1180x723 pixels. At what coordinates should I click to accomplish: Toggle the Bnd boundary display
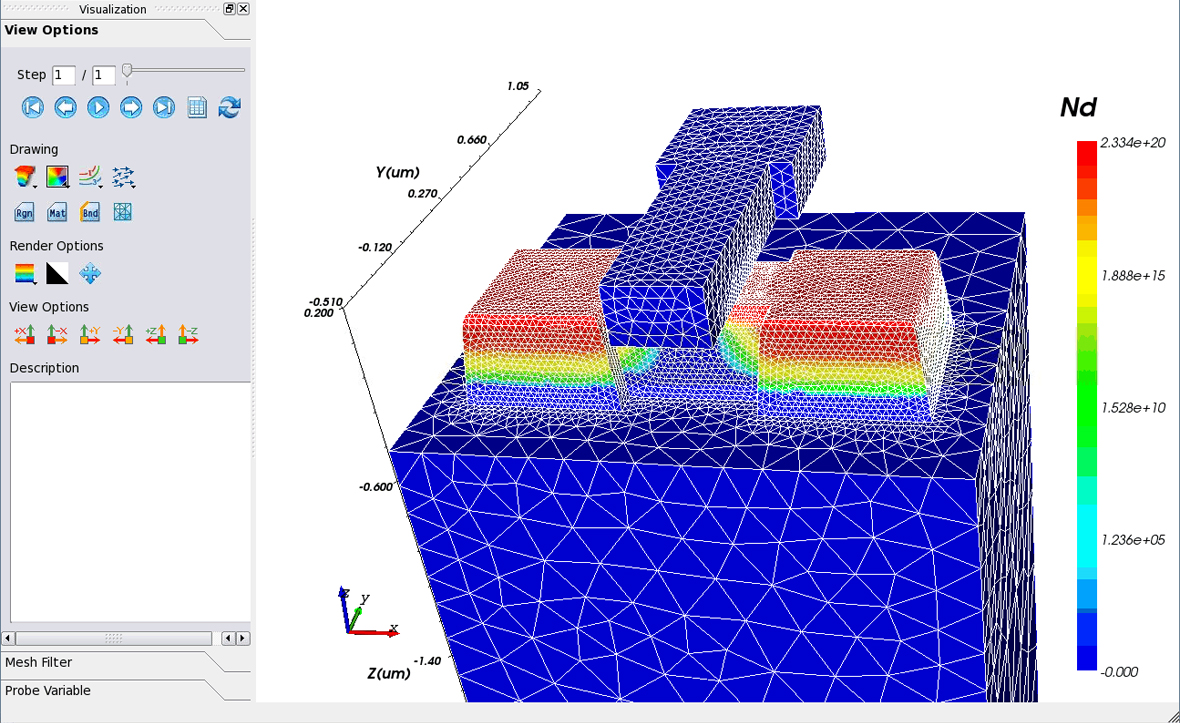[90, 212]
